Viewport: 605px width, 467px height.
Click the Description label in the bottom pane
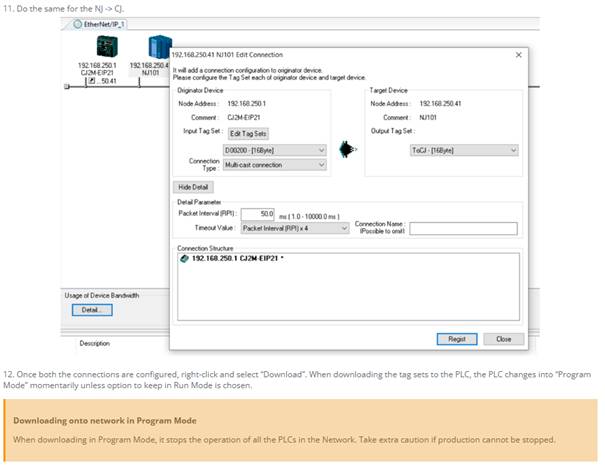click(x=95, y=343)
